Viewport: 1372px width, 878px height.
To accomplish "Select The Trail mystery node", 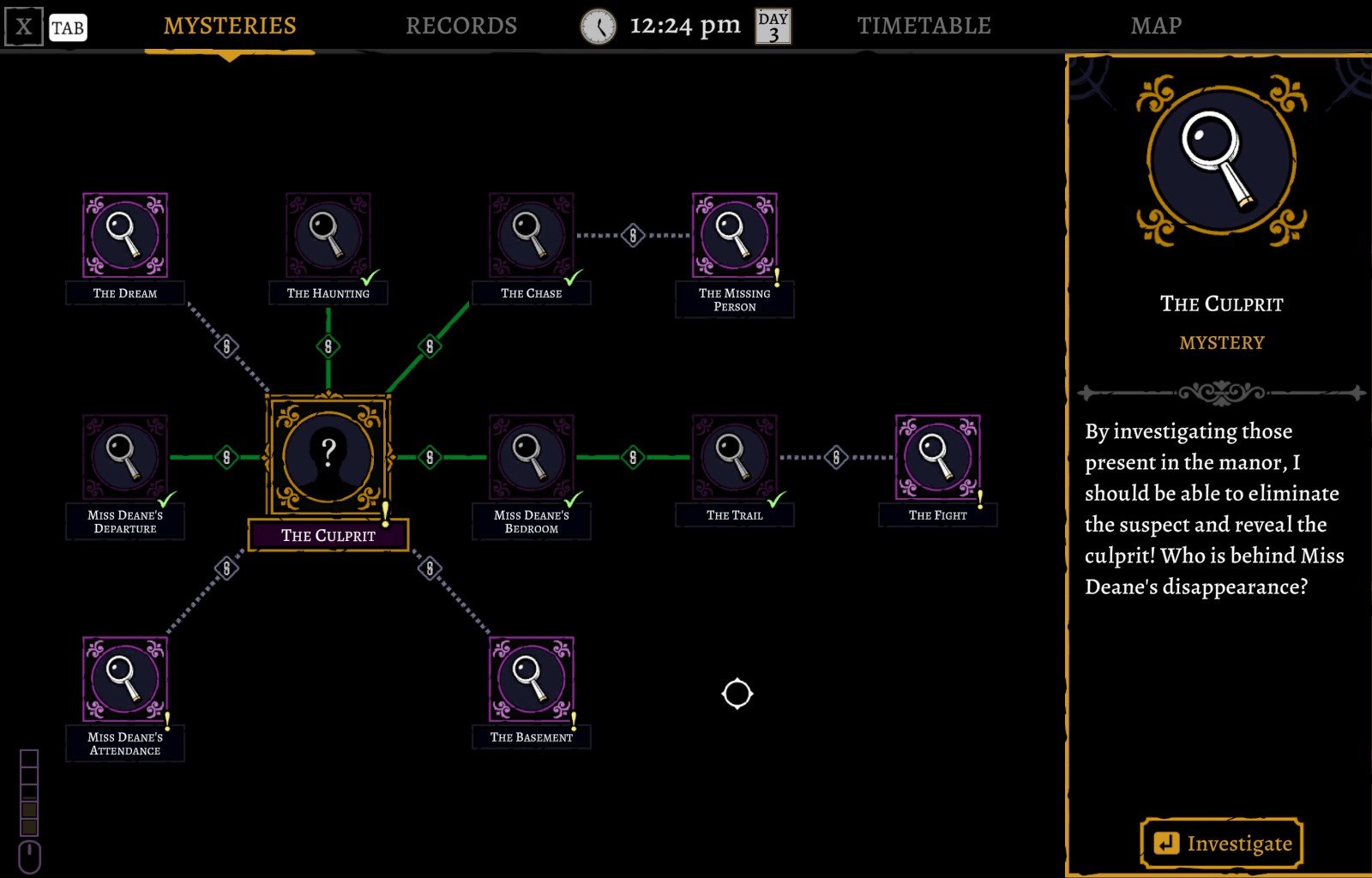I will click(x=734, y=457).
